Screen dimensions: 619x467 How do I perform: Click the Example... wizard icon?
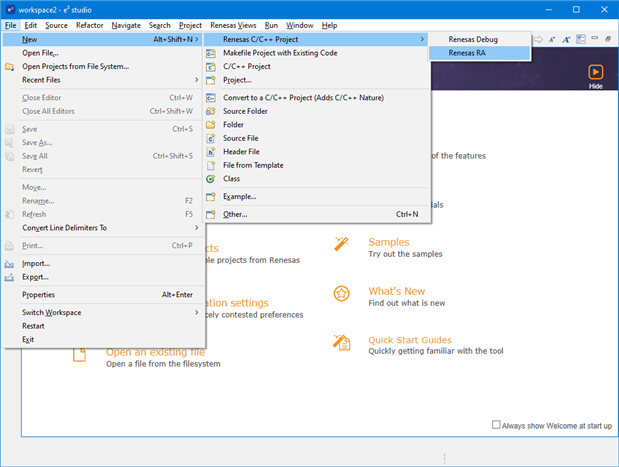click(211, 197)
